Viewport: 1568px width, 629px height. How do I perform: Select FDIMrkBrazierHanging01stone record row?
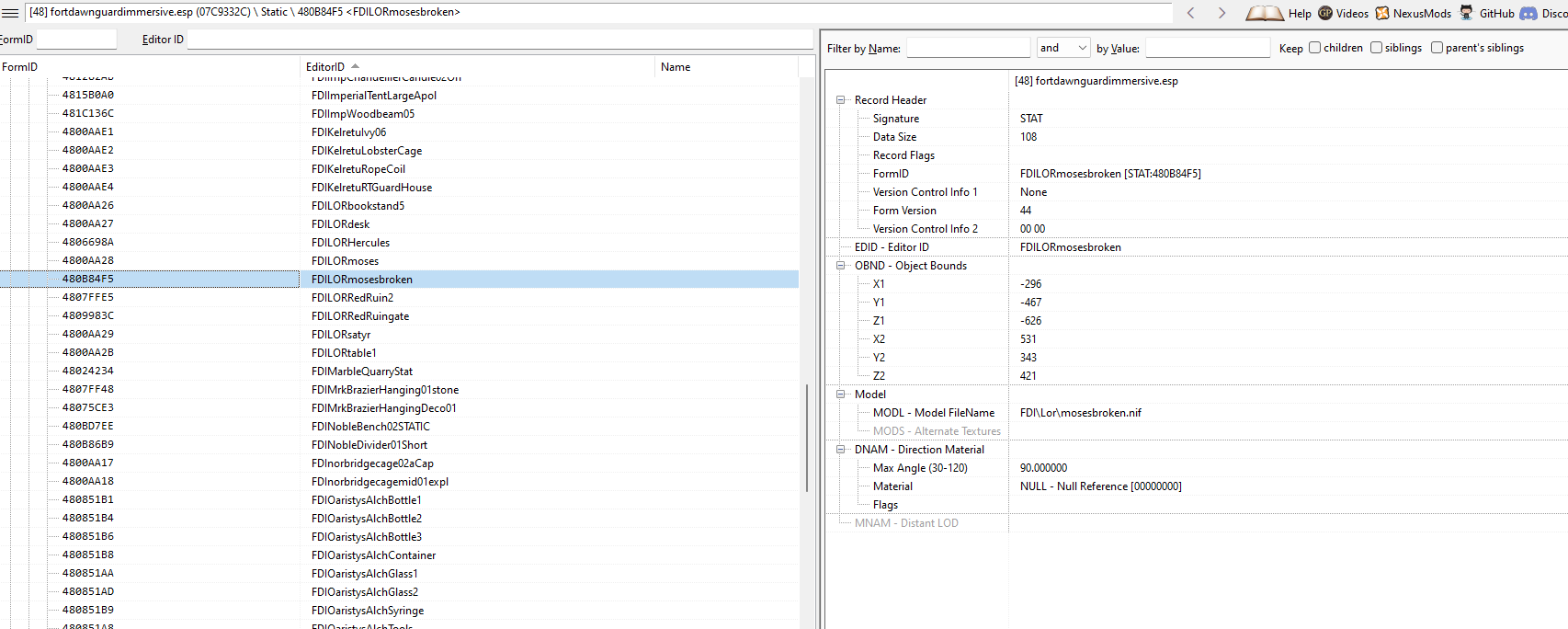[399, 390]
